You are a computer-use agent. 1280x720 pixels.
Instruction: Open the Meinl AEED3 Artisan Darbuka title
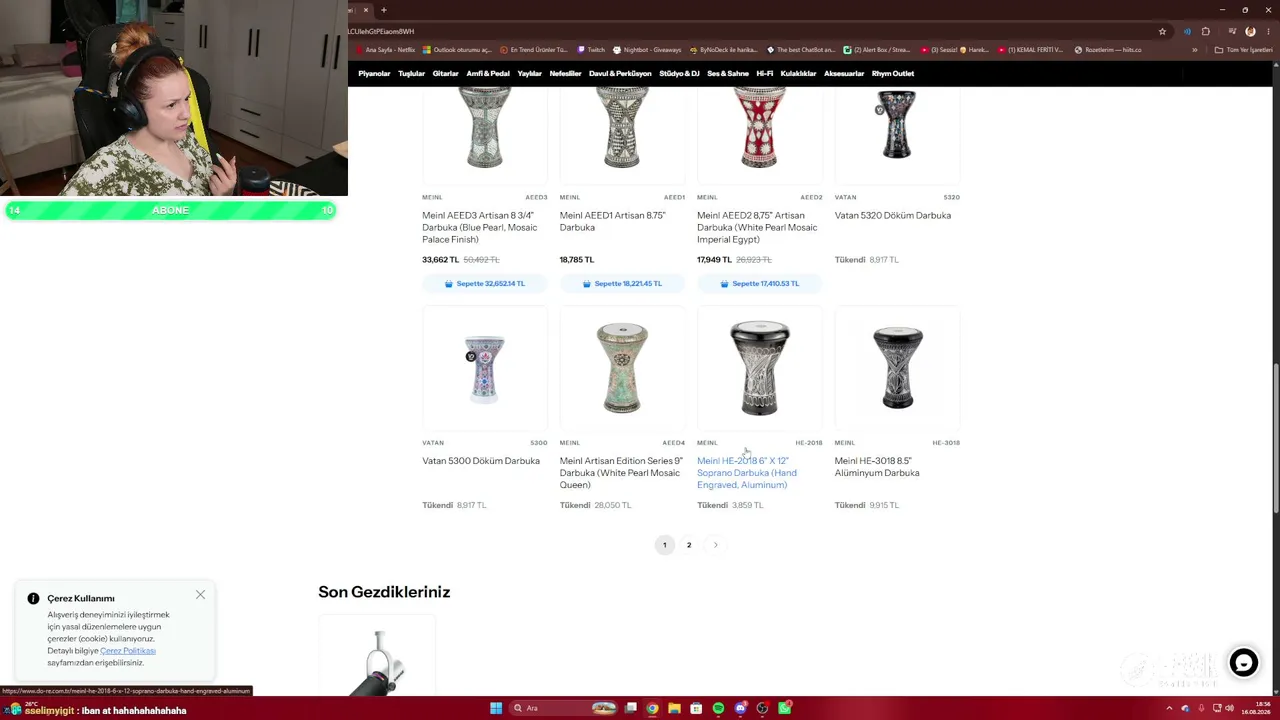481,228
